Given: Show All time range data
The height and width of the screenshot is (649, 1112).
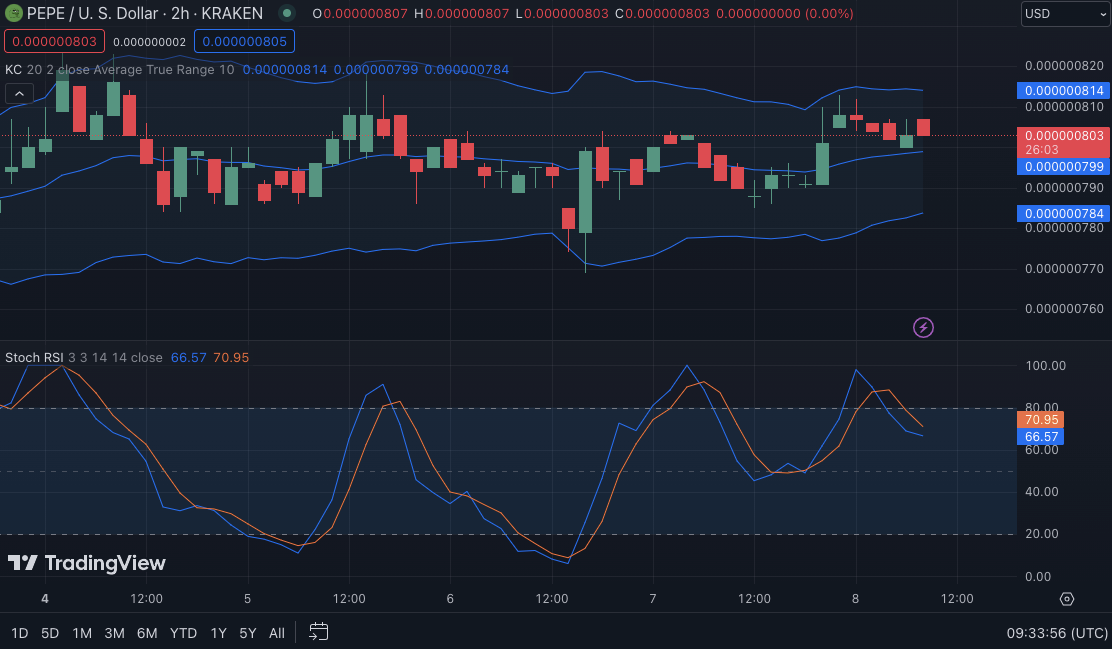Looking at the screenshot, I should pos(277,633).
